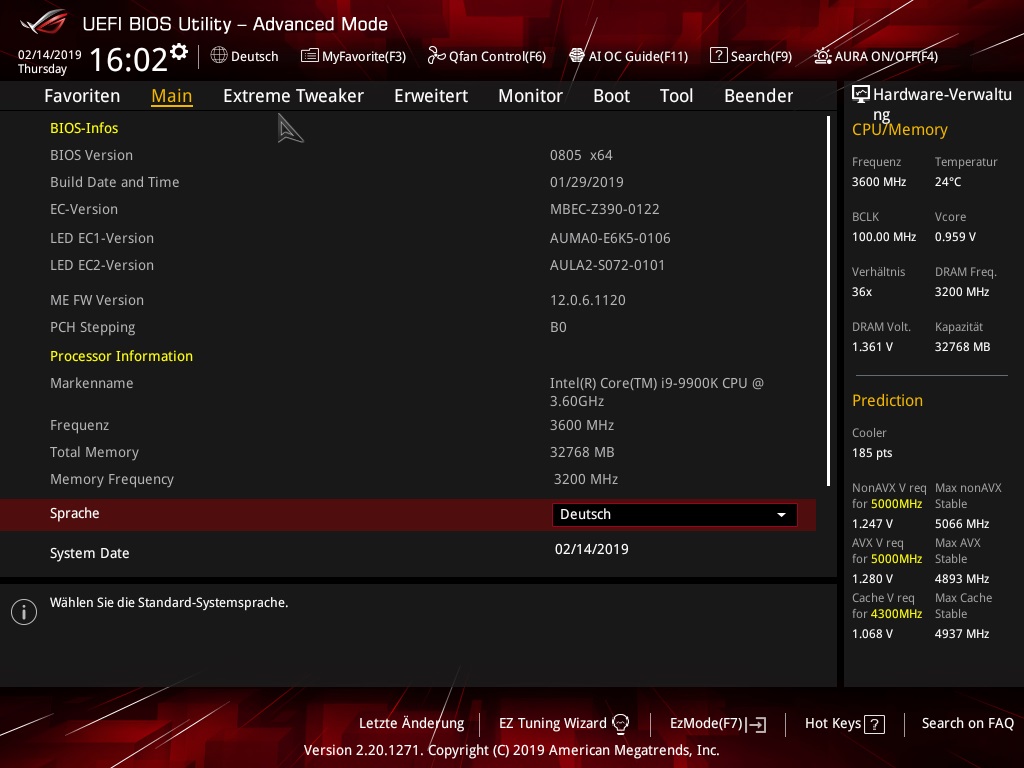Select the Main tab

(172, 96)
